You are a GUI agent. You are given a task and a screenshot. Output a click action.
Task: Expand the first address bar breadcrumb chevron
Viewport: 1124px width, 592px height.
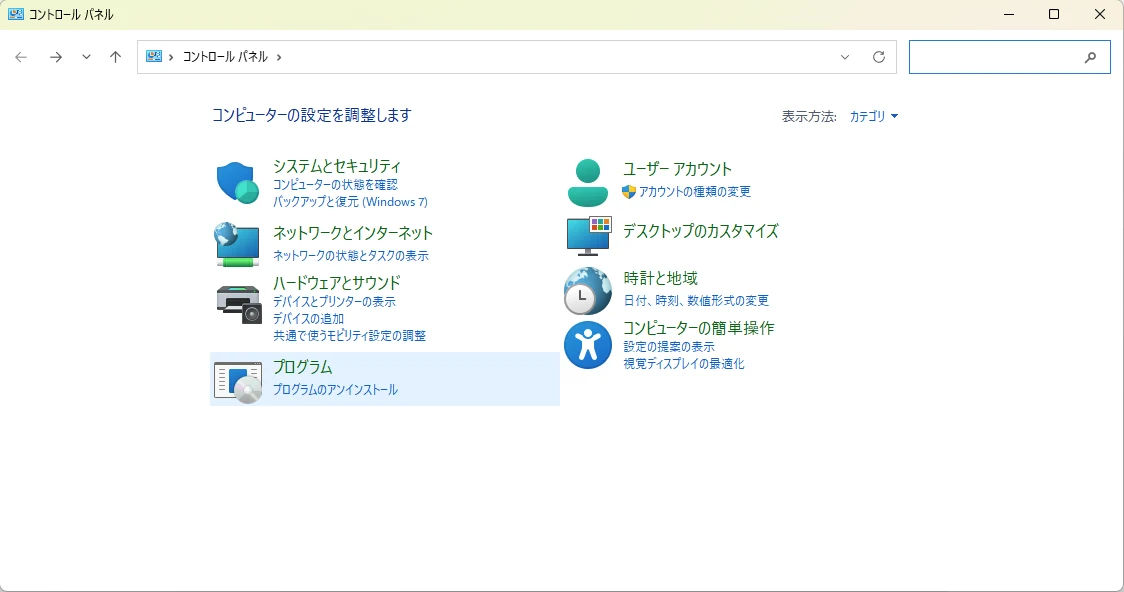pyautogui.click(x=171, y=57)
